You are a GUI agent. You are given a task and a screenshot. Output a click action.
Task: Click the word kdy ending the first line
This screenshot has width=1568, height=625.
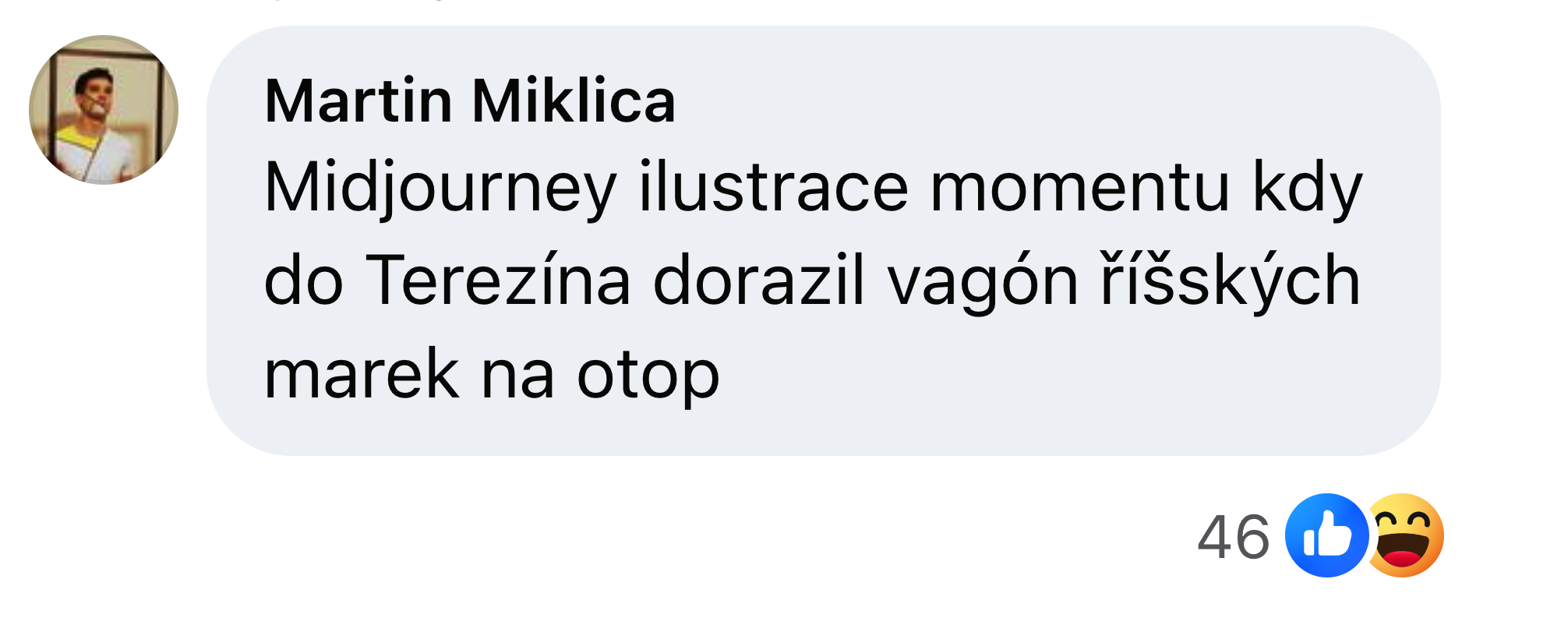(1307, 189)
